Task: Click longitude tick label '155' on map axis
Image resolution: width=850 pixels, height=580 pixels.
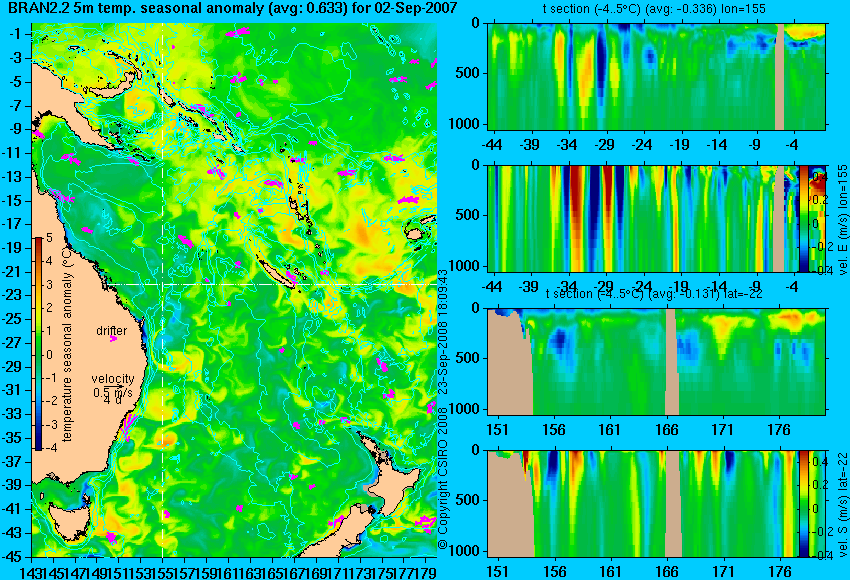Action: pyautogui.click(x=163, y=572)
